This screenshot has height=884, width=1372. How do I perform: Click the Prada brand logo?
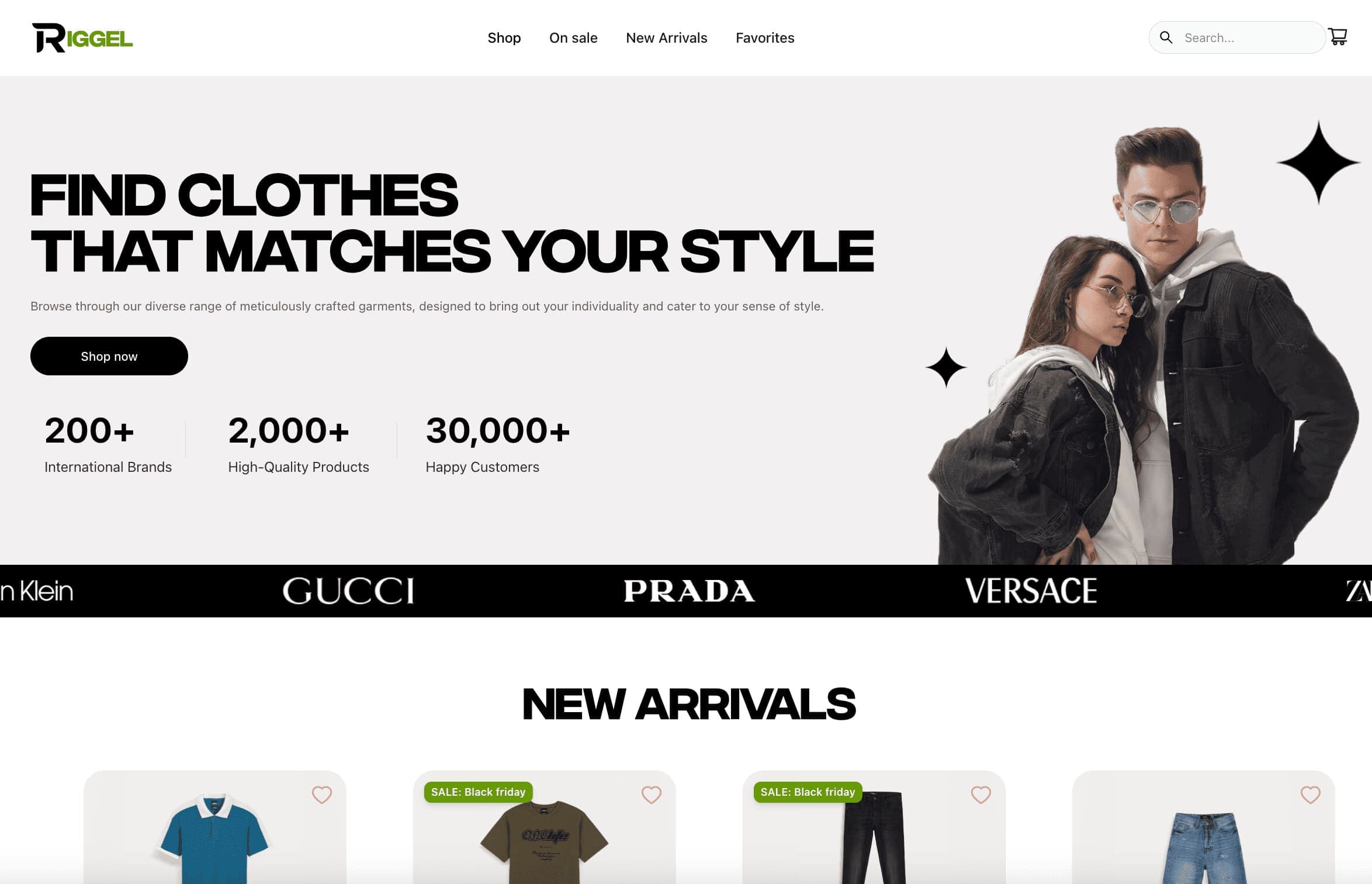(x=690, y=591)
